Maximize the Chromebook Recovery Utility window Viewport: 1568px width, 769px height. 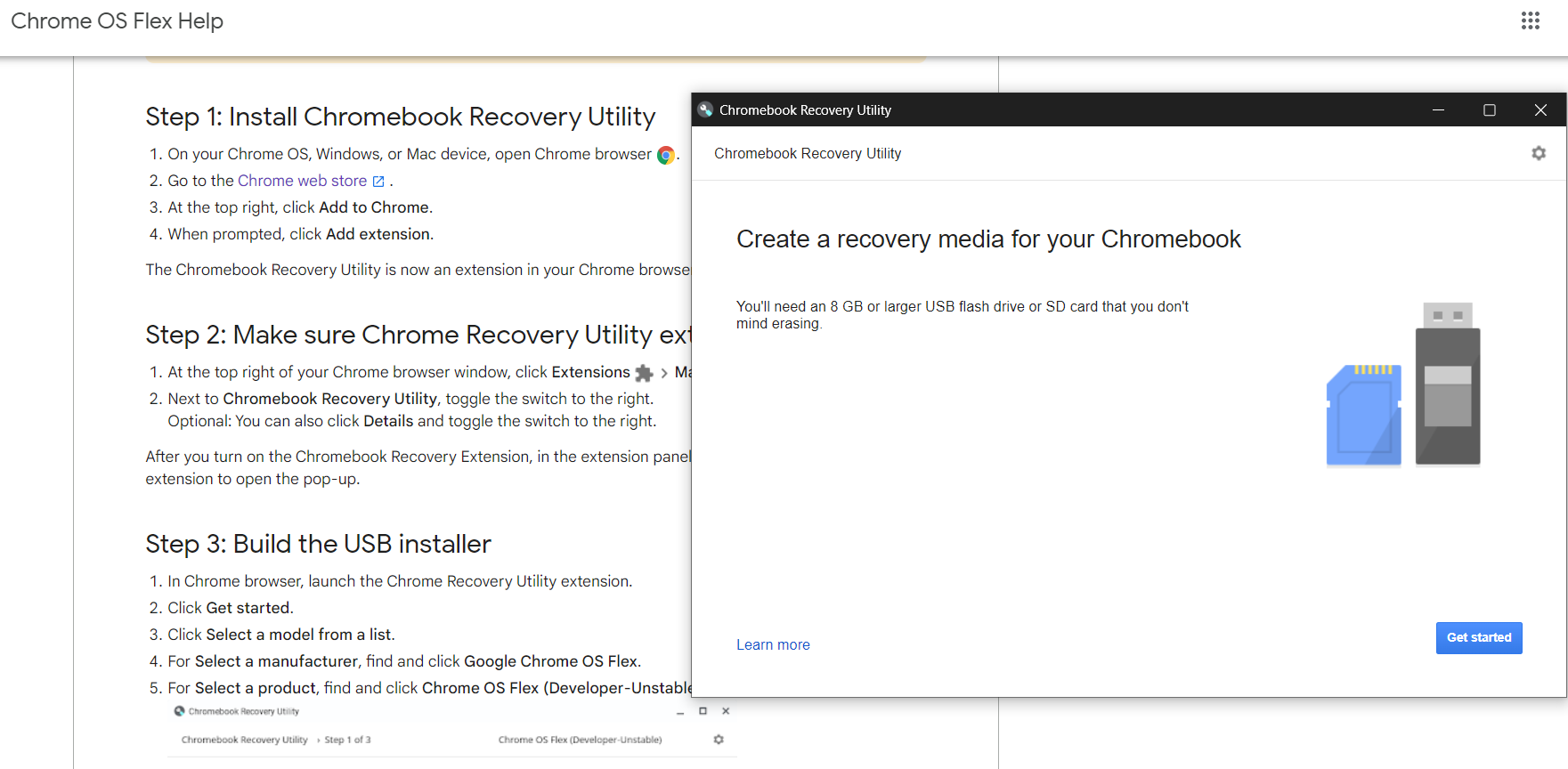pyautogui.click(x=1489, y=109)
